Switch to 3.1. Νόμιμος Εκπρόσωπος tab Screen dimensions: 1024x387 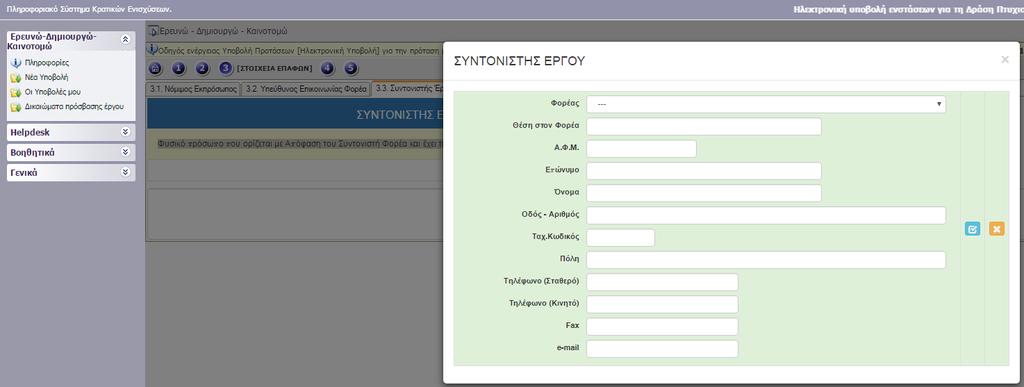(193, 89)
